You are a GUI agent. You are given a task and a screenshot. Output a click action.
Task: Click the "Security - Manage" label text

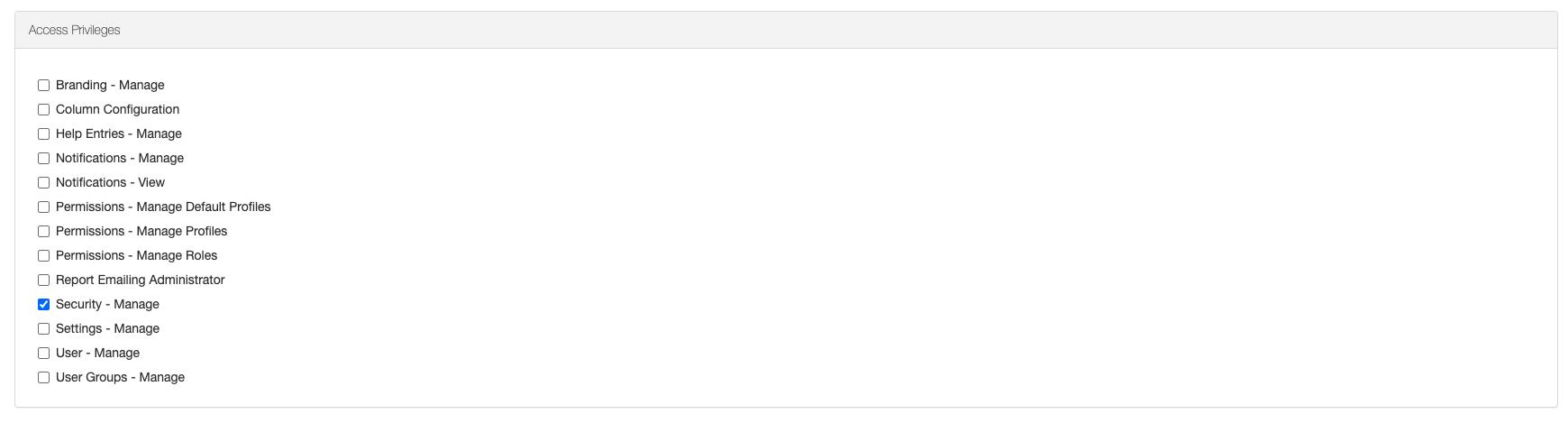pos(107,304)
